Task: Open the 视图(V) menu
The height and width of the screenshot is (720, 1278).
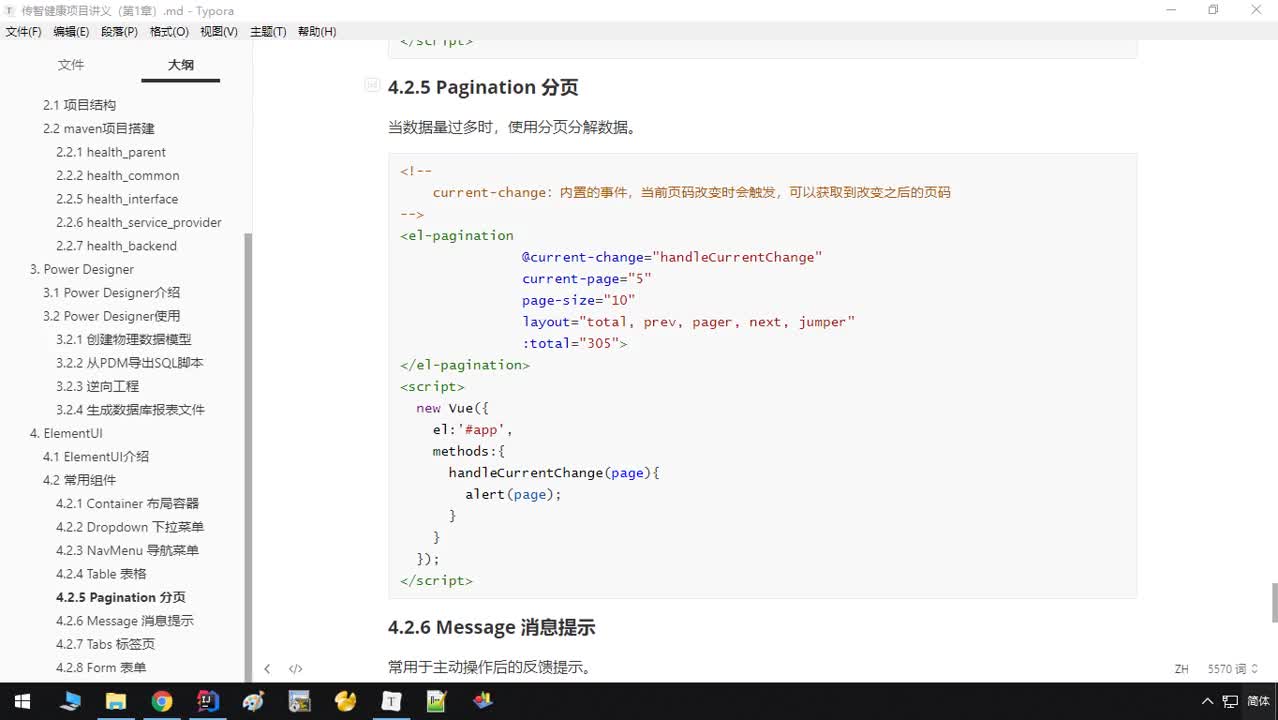Action: click(x=219, y=32)
